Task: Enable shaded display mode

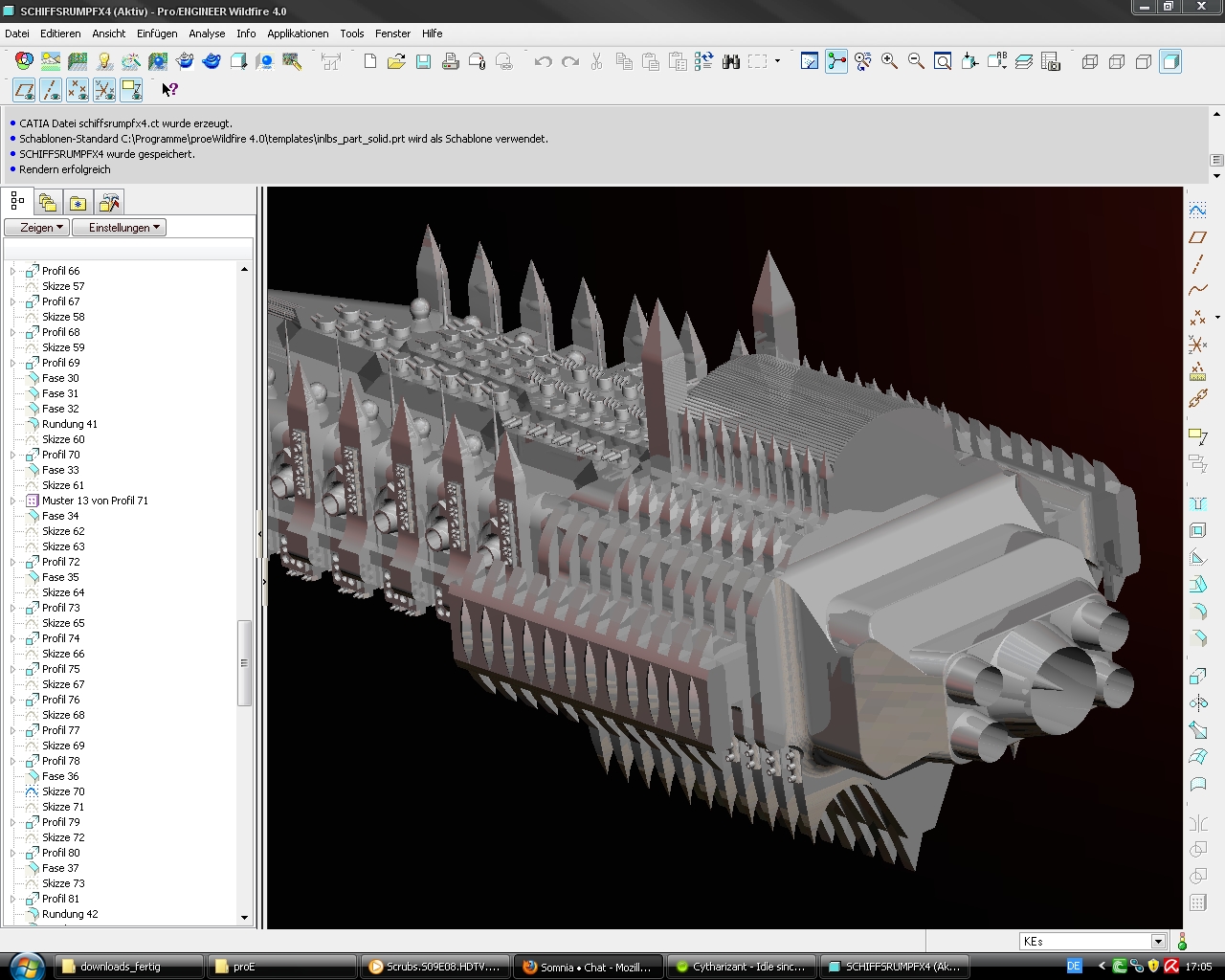Action: point(1170,62)
